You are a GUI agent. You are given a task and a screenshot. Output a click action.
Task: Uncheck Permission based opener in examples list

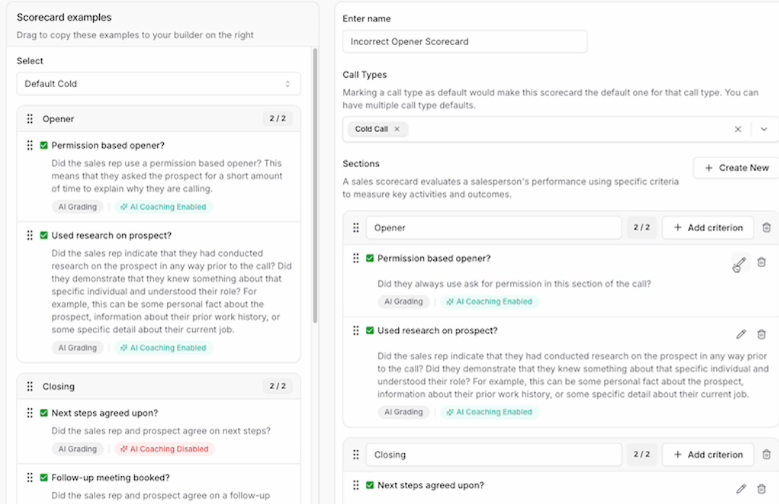[44, 145]
